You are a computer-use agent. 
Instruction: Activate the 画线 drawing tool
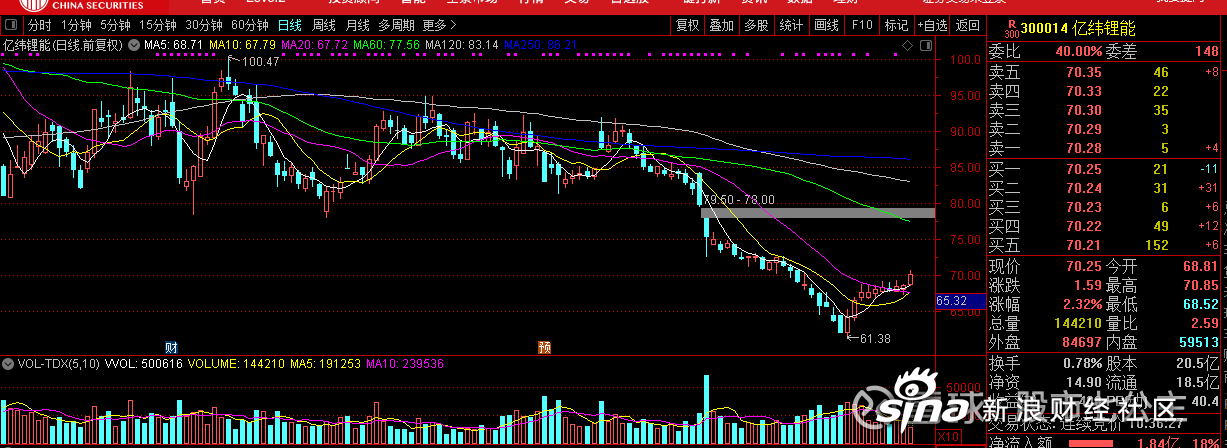826,25
